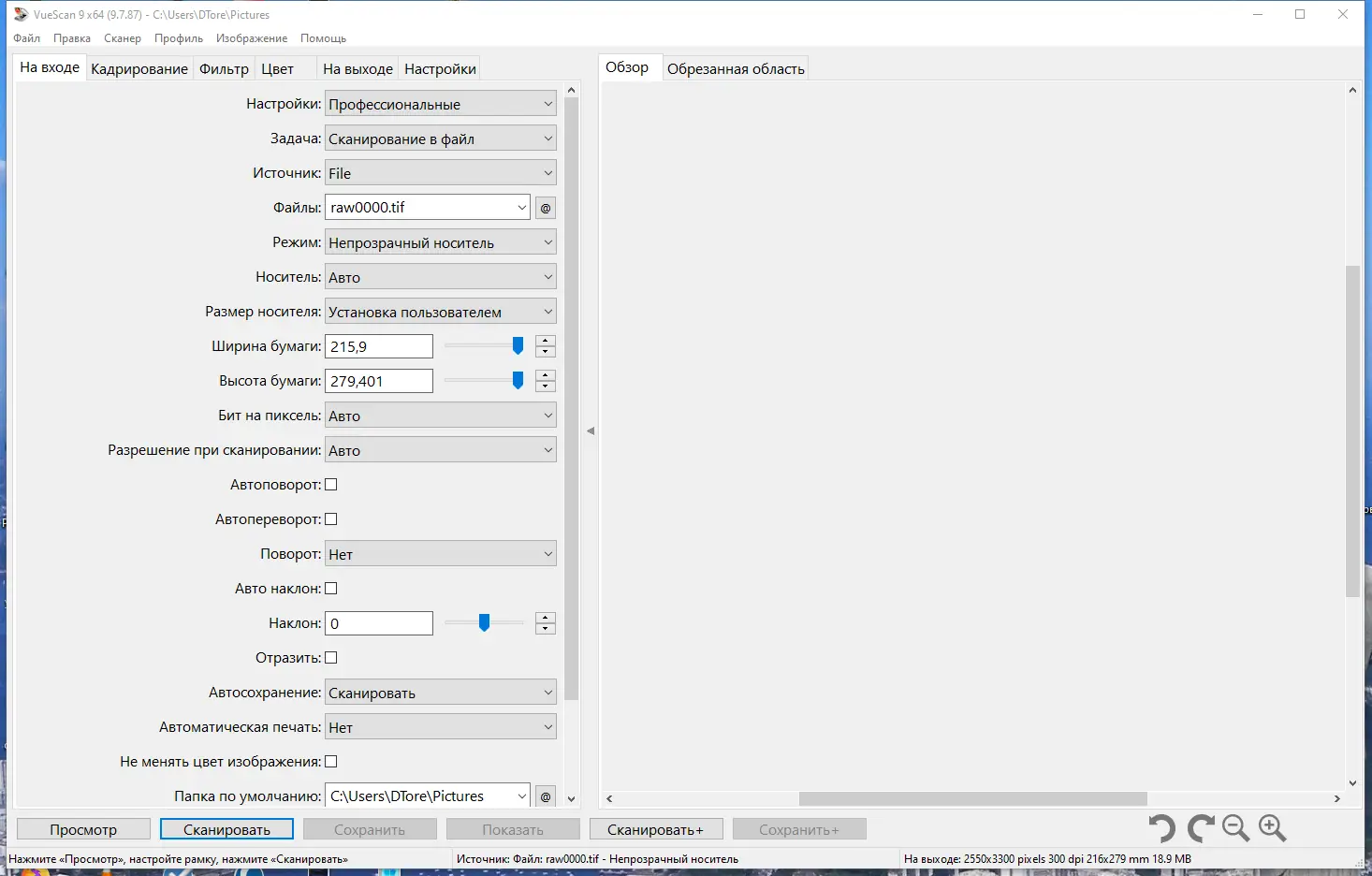This screenshot has width=1372, height=876.
Task: Open the Задача dropdown
Action: pos(441,139)
